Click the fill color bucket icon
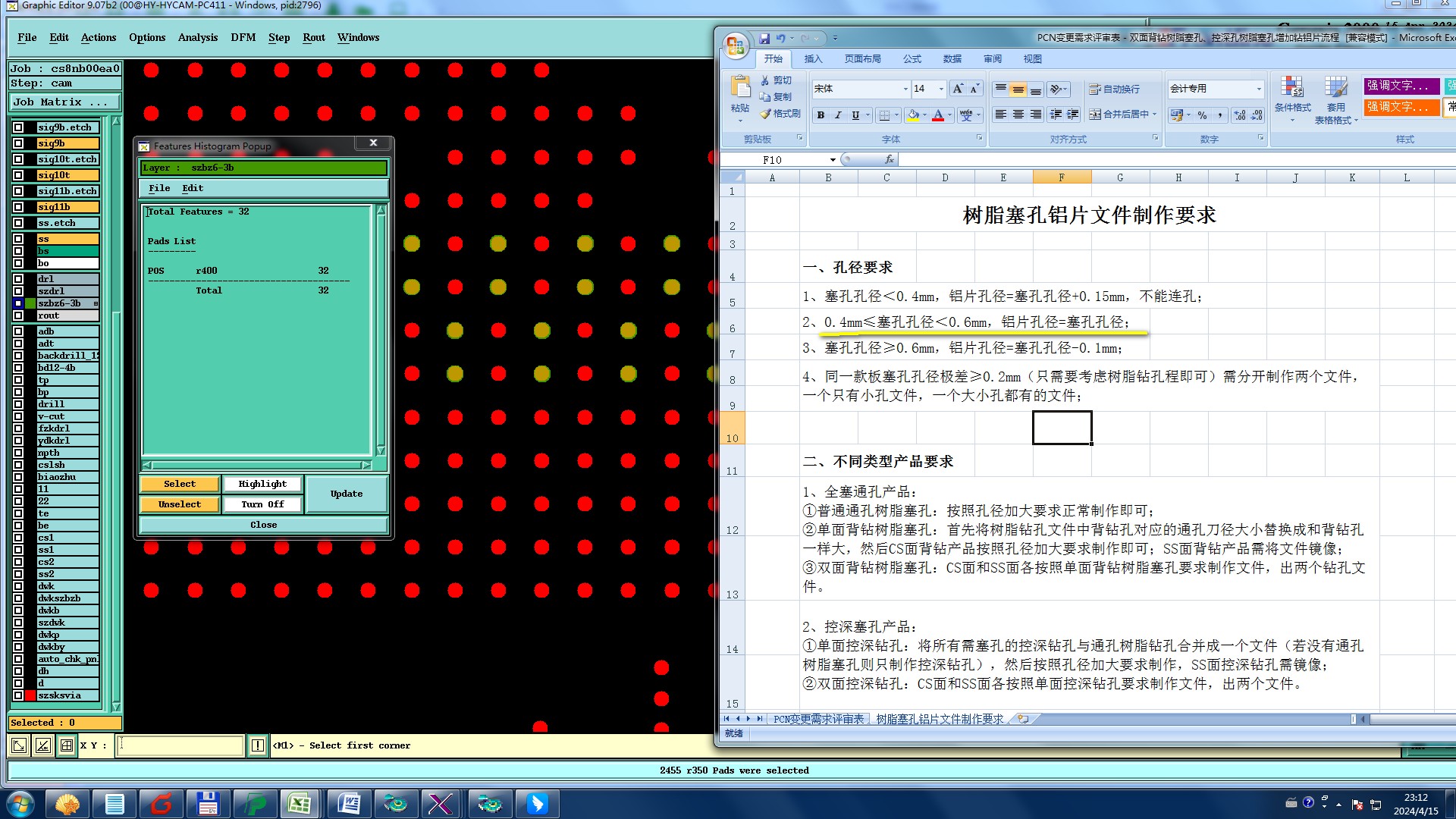Screen dimensions: 1456x819 [x=913, y=115]
